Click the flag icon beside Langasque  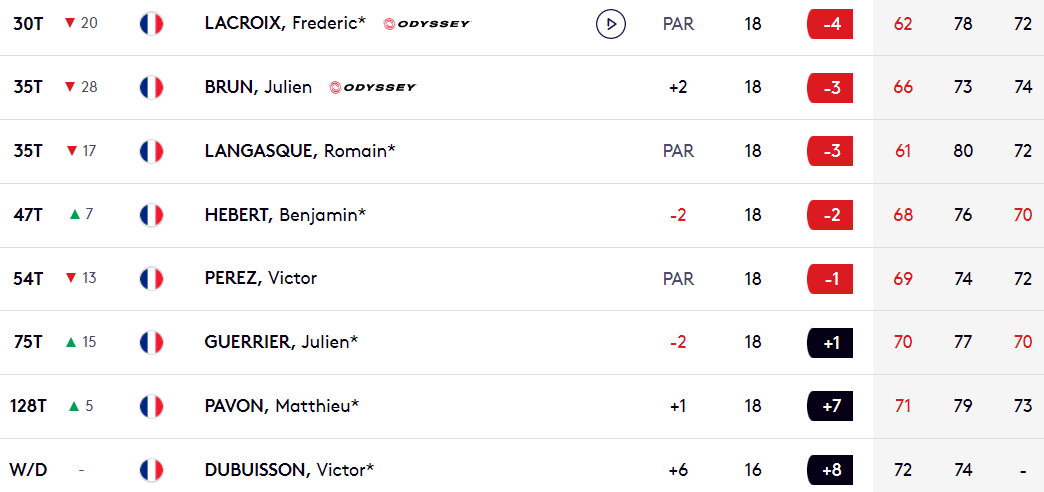(x=151, y=151)
